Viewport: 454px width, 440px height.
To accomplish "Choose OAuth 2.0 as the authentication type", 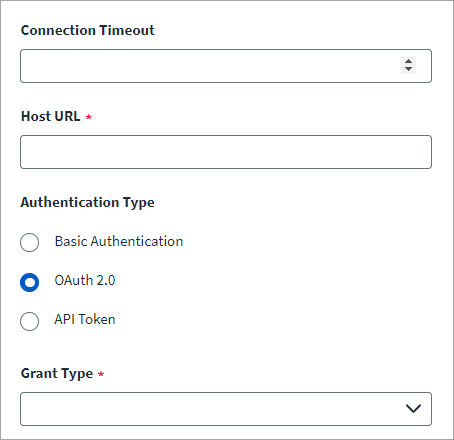I will [x=29, y=282].
